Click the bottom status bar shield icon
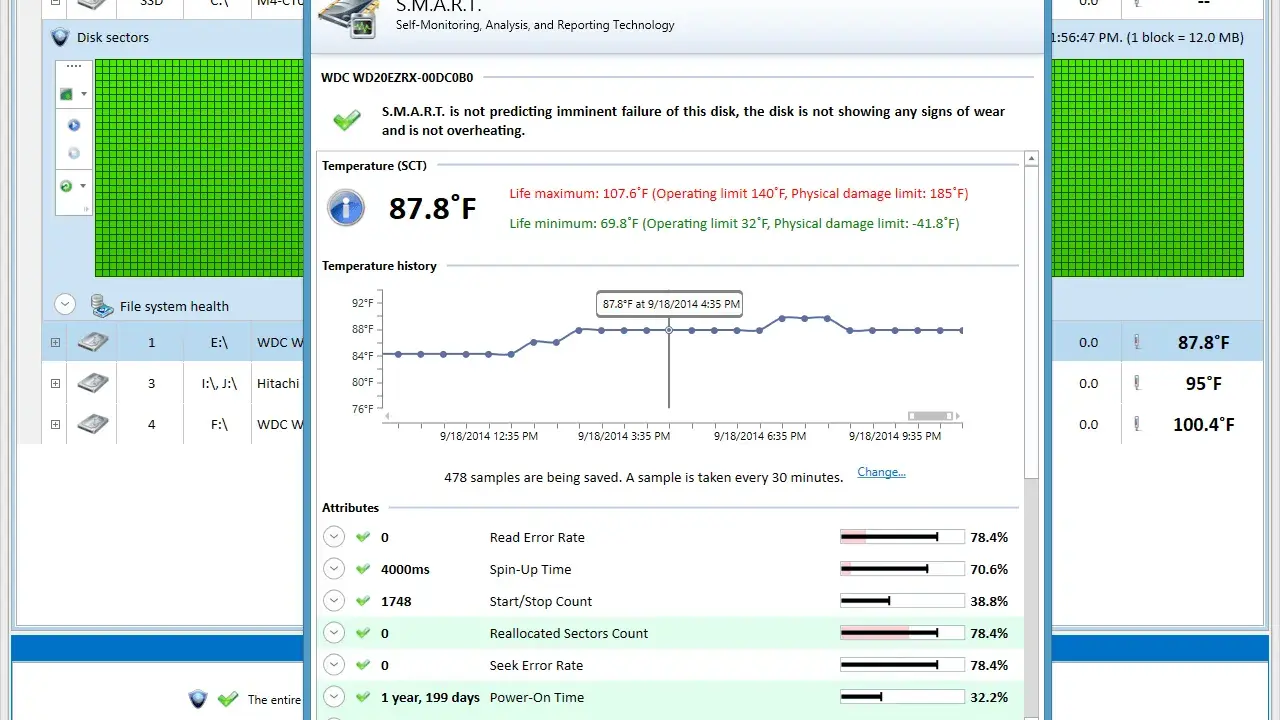 [x=198, y=699]
